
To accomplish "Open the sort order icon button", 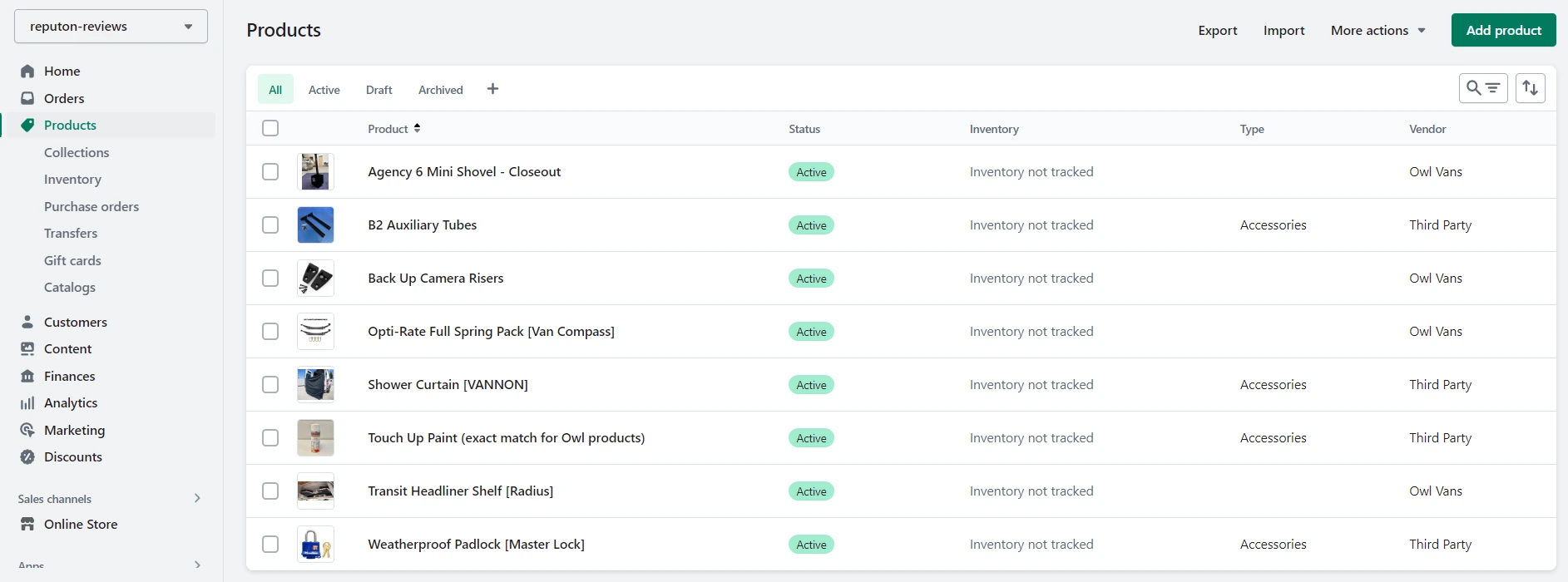I will pyautogui.click(x=1530, y=88).
